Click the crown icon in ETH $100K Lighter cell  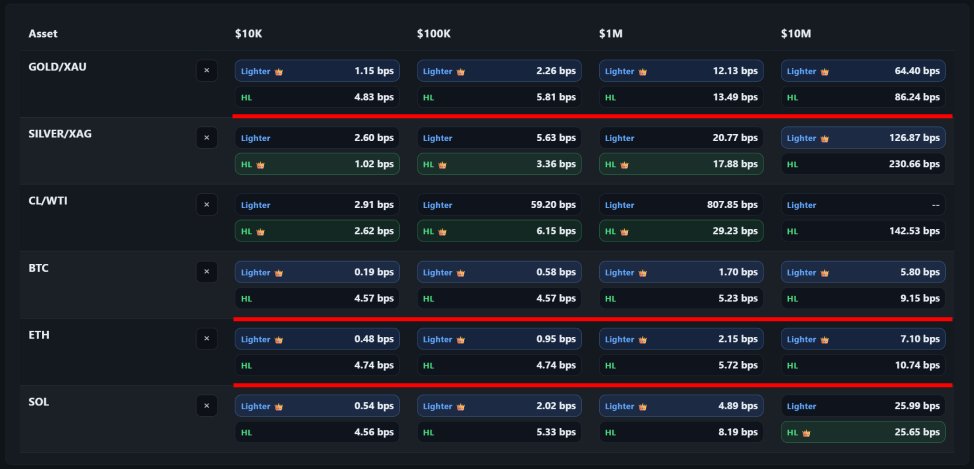[461, 340]
